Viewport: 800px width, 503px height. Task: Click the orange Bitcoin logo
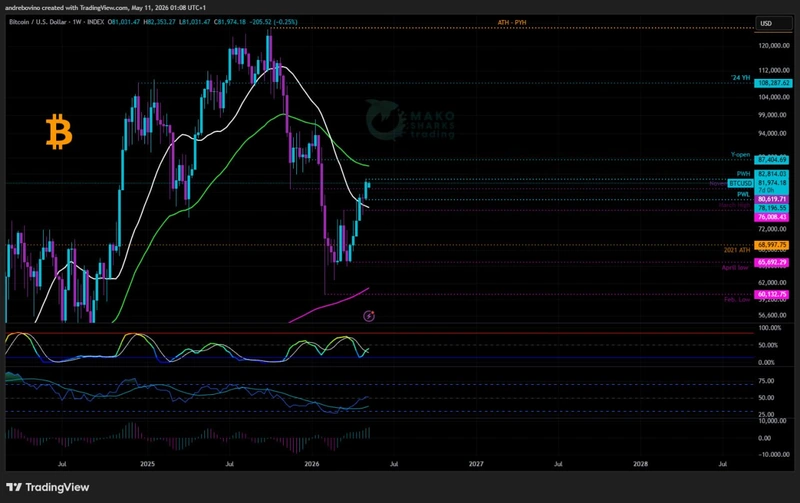click(59, 131)
